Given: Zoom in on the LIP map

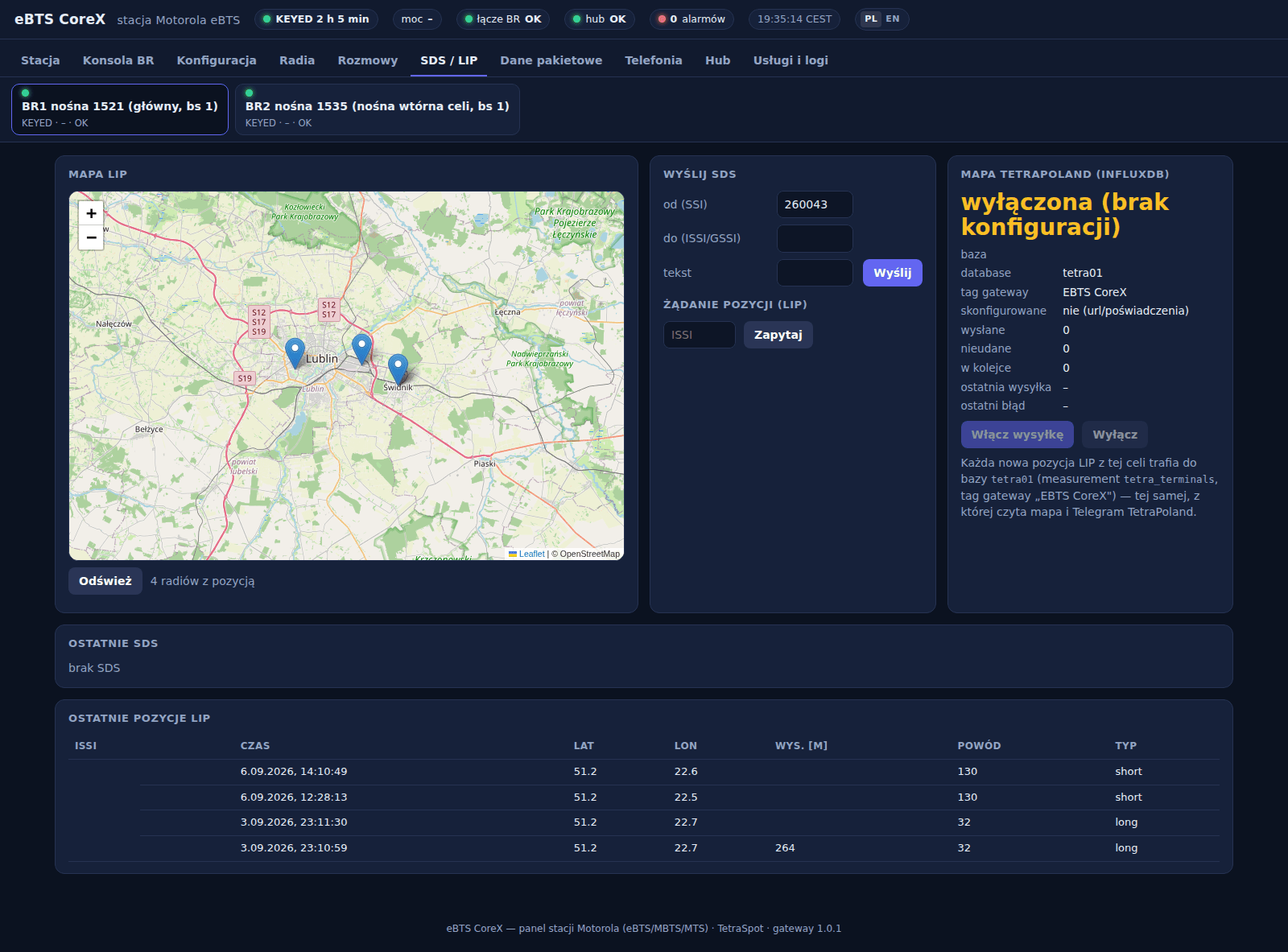Looking at the screenshot, I should click(x=91, y=213).
